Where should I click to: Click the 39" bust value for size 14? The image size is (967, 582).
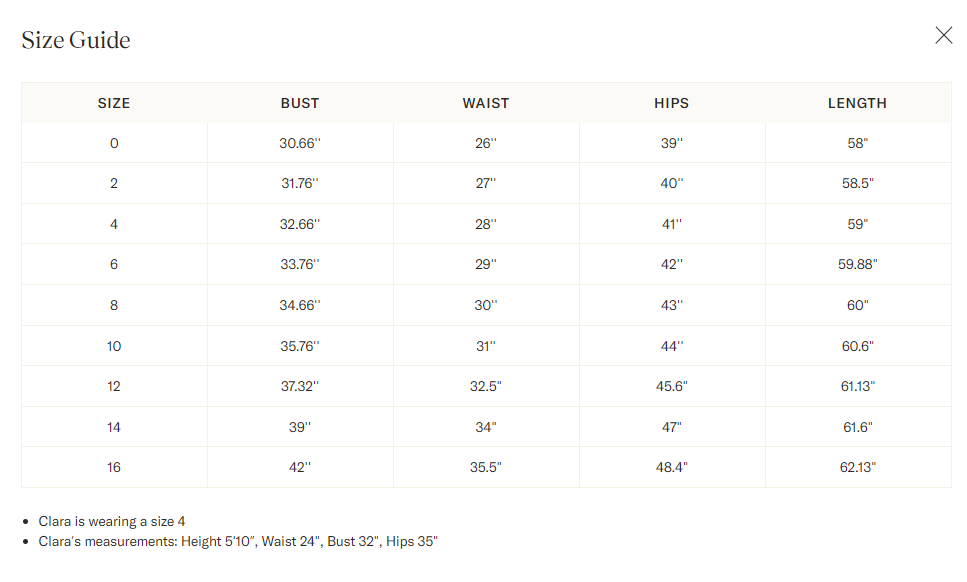[x=300, y=427]
